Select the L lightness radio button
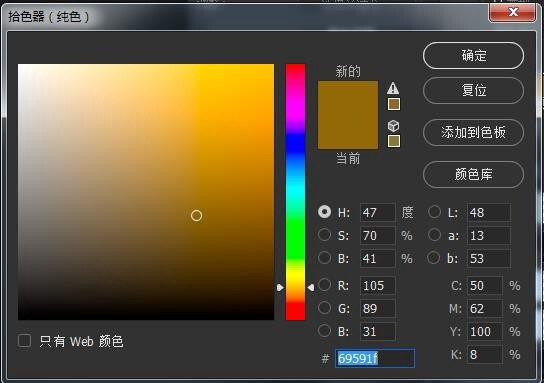The image size is (544, 383). [x=434, y=212]
